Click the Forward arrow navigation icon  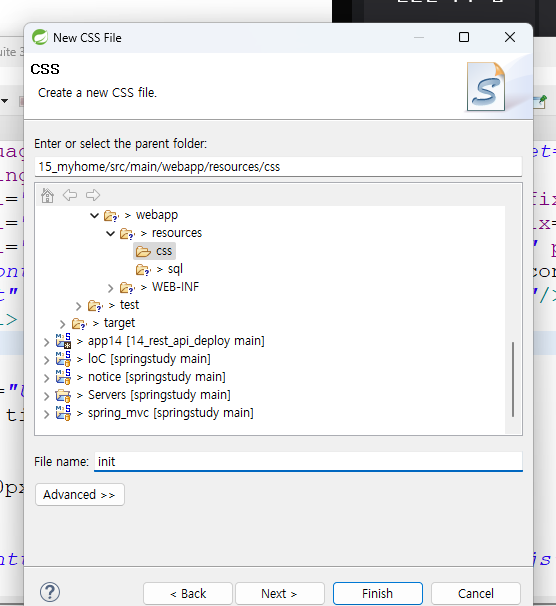click(x=93, y=195)
